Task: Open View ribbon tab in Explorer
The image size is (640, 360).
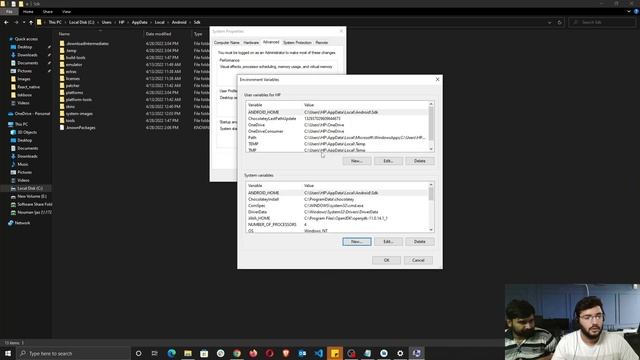Action: point(67,12)
